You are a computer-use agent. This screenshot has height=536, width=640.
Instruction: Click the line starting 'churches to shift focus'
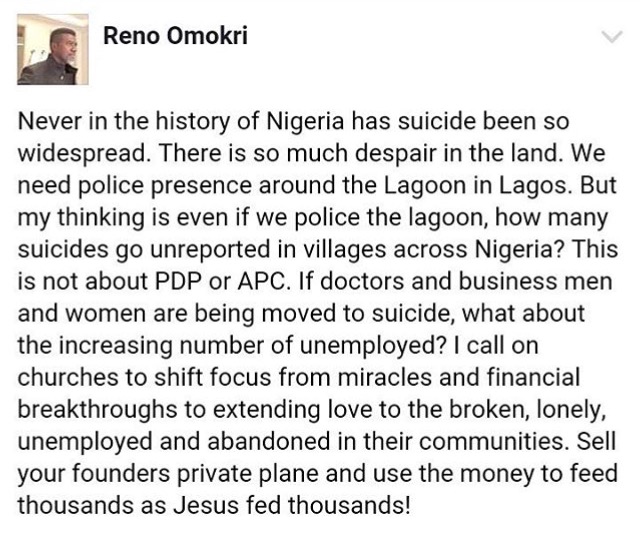click(x=299, y=378)
